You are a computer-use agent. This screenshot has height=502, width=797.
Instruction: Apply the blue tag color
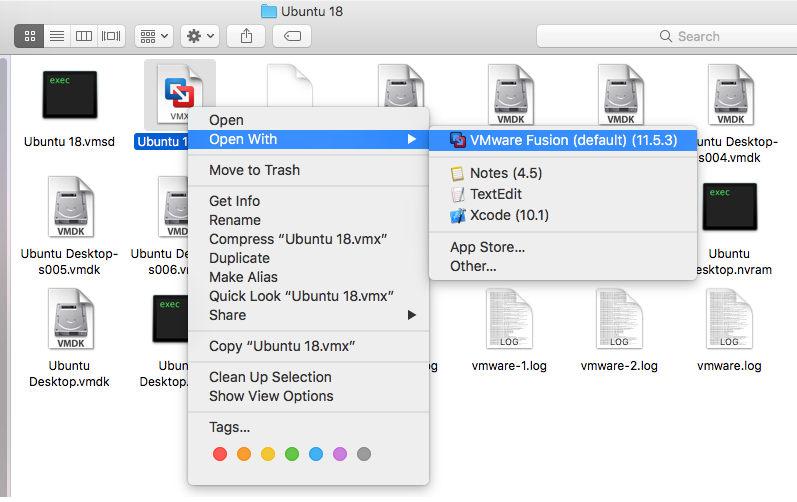316,454
